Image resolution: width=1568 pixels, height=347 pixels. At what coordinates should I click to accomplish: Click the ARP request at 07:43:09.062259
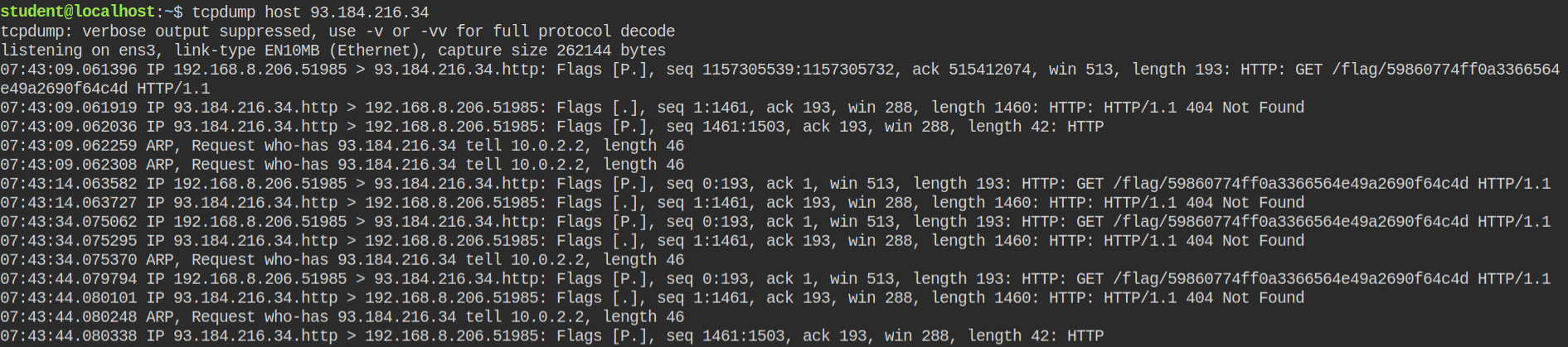click(x=342, y=145)
